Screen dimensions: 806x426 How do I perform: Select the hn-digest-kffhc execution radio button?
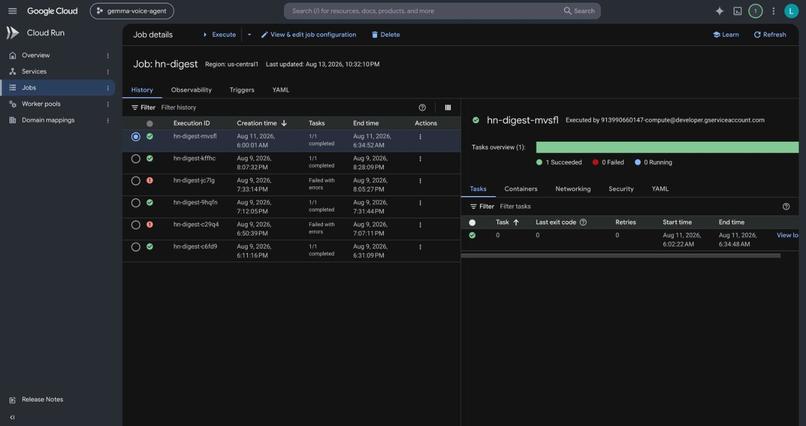coord(136,159)
